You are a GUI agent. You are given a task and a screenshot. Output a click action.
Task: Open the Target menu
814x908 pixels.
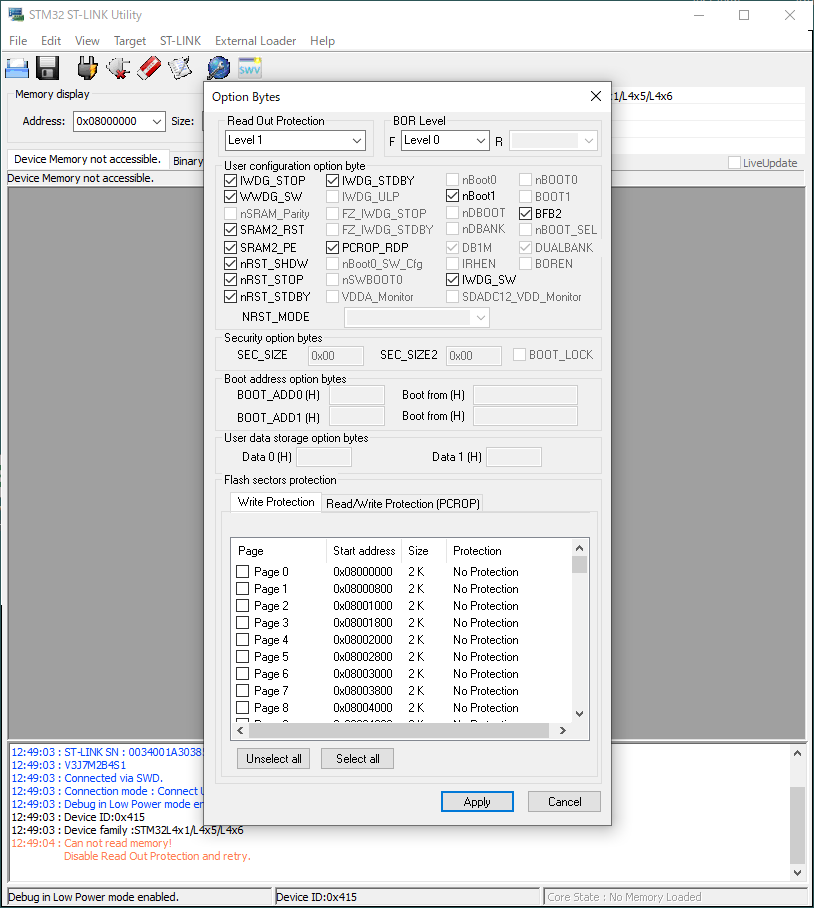click(130, 41)
